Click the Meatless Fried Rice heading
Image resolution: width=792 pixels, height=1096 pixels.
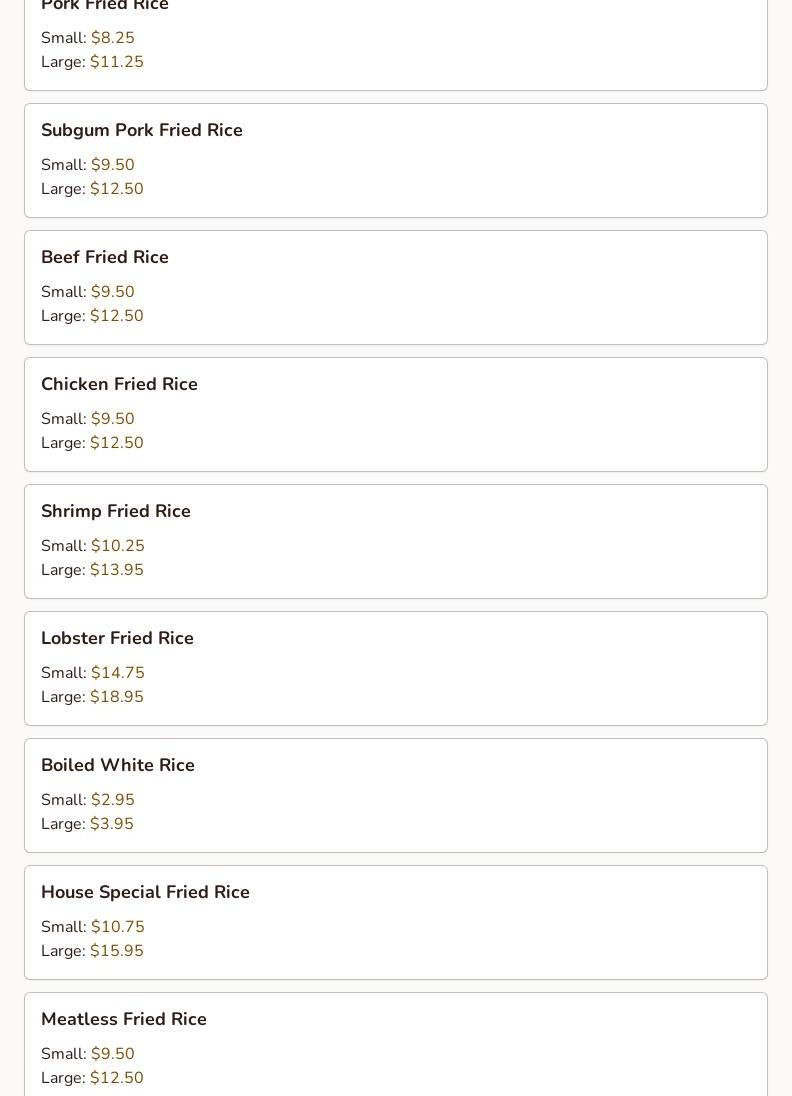tap(123, 1019)
